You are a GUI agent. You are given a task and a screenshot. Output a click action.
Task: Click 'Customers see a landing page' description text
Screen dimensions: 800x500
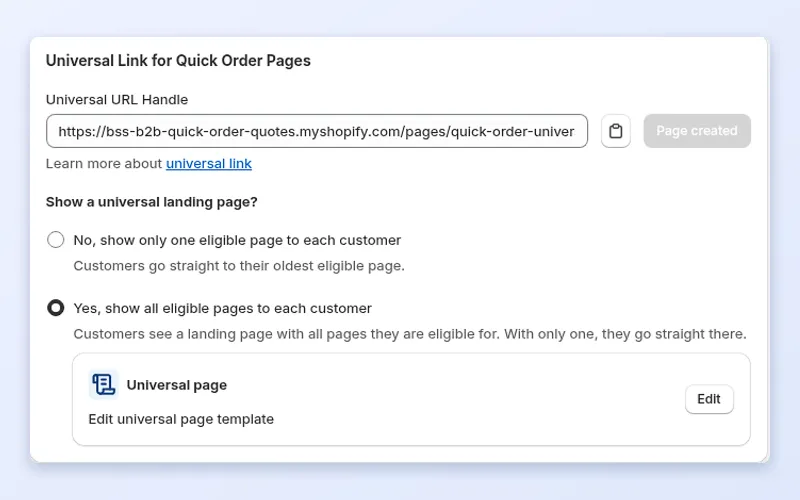click(410, 334)
